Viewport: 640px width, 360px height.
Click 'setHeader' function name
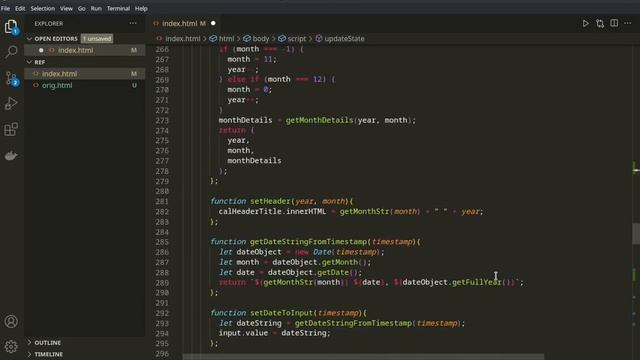270,201
